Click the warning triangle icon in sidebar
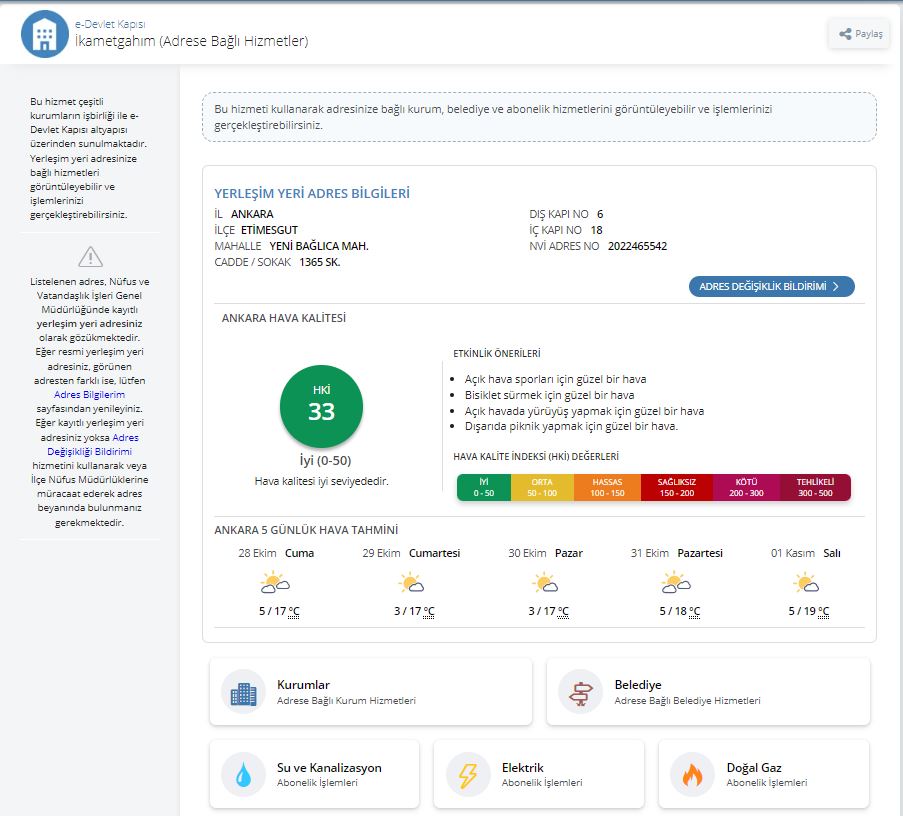 pyautogui.click(x=90, y=257)
